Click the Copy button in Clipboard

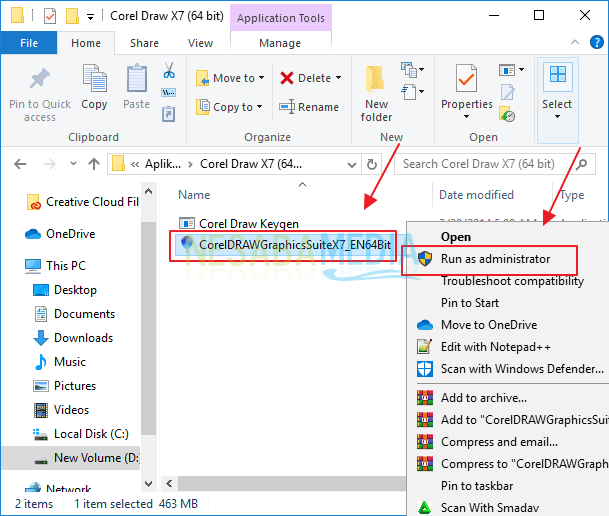tap(94, 87)
